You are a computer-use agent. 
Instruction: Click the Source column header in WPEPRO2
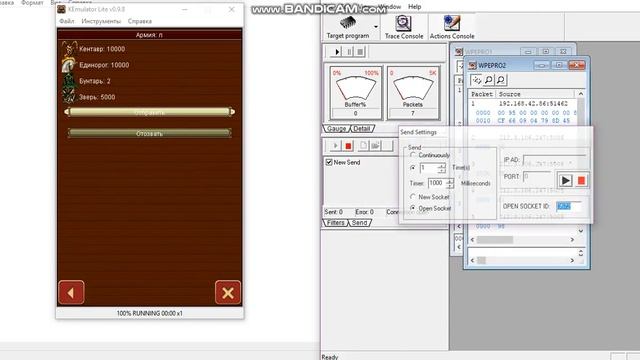(x=535, y=94)
